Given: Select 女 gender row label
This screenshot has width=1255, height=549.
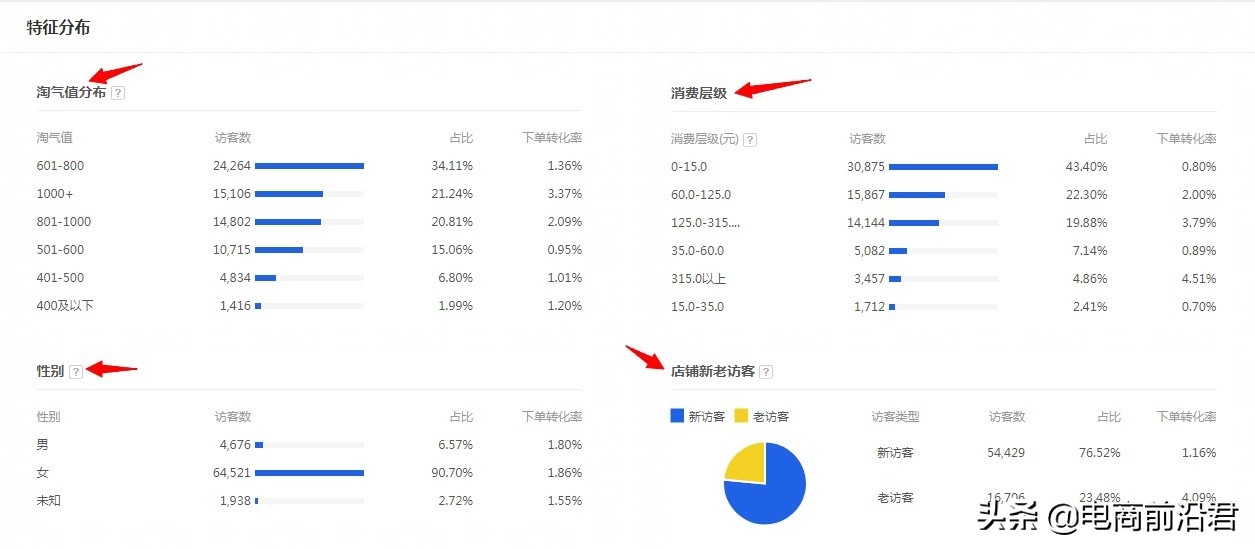Looking at the screenshot, I should pos(42,473).
